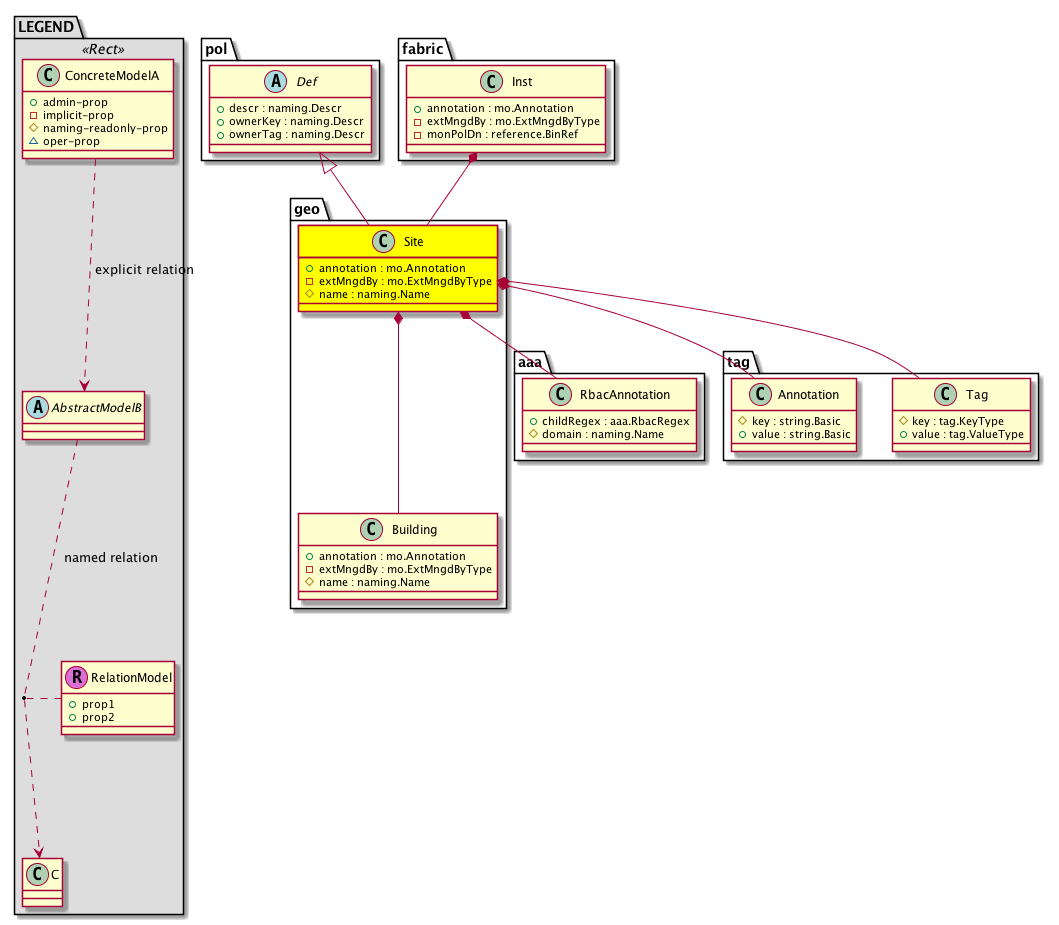Click the 'explicit relation' label

(144, 270)
